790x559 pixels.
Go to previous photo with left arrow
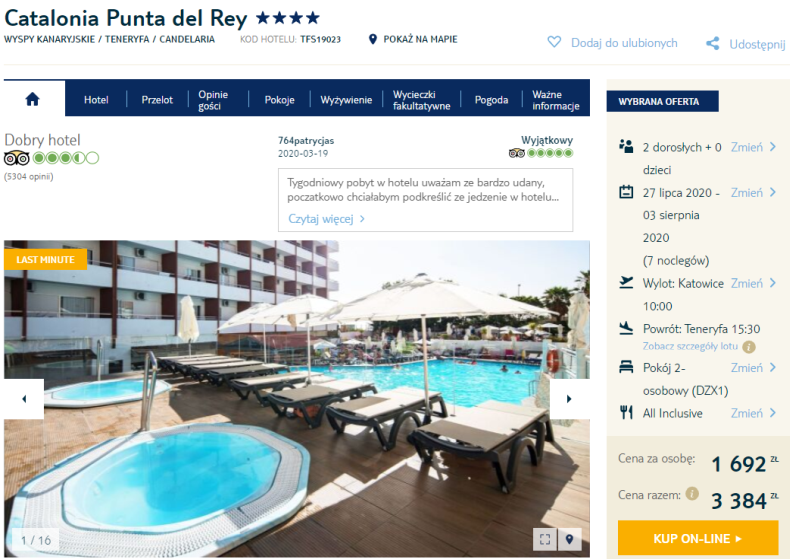[x=24, y=399]
